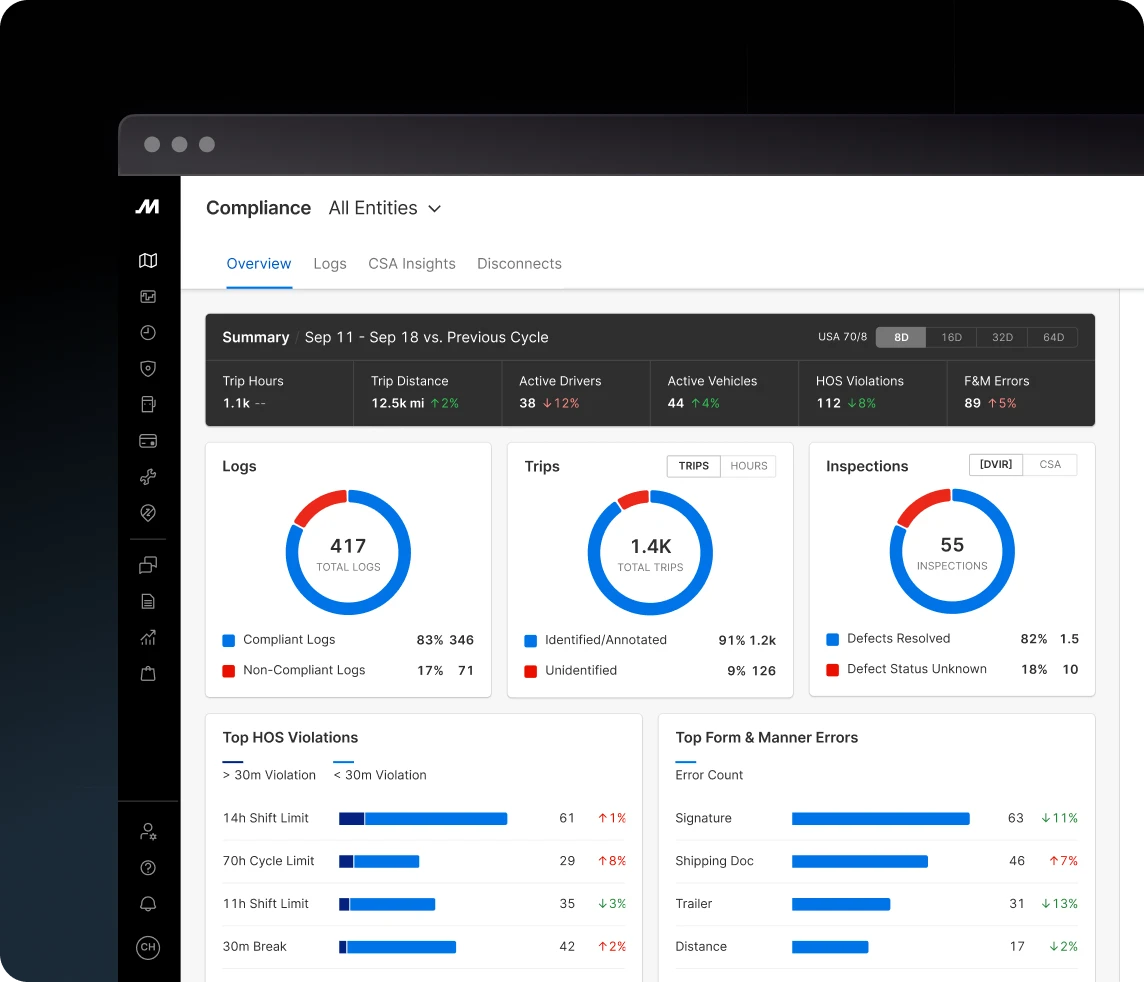Open the map view sidebar icon
Image resolution: width=1144 pixels, height=982 pixels.
[148, 261]
